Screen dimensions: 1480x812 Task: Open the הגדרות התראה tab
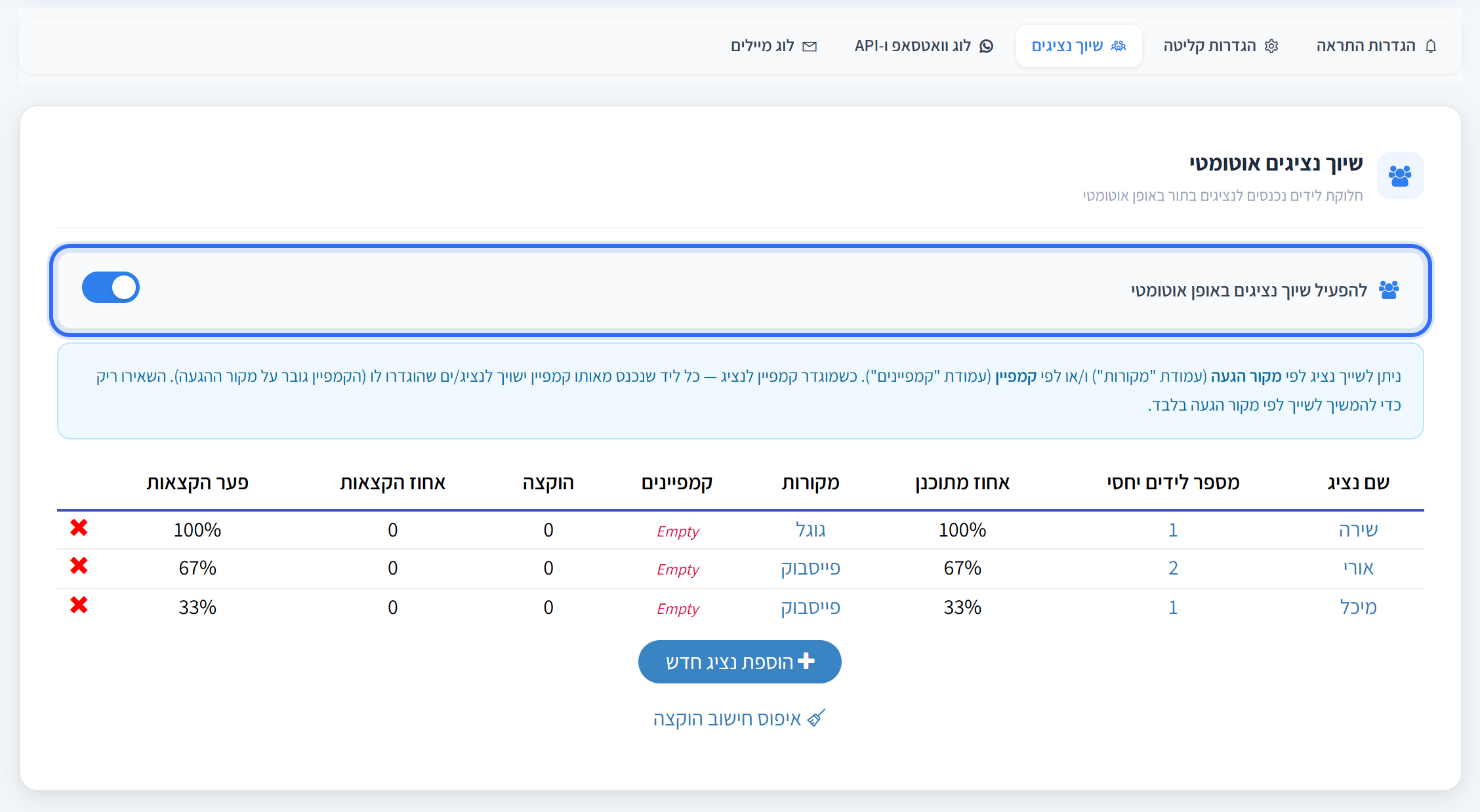click(x=1376, y=46)
